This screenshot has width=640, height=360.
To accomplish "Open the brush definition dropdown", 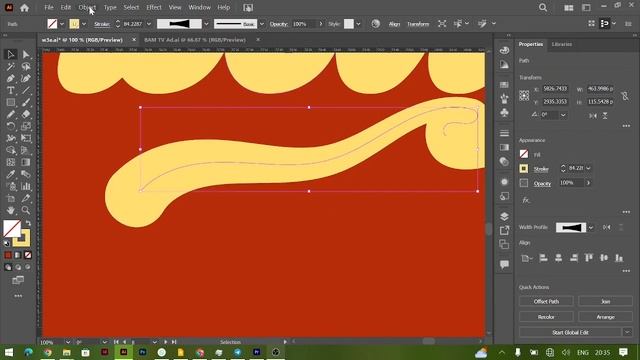I will coord(262,24).
